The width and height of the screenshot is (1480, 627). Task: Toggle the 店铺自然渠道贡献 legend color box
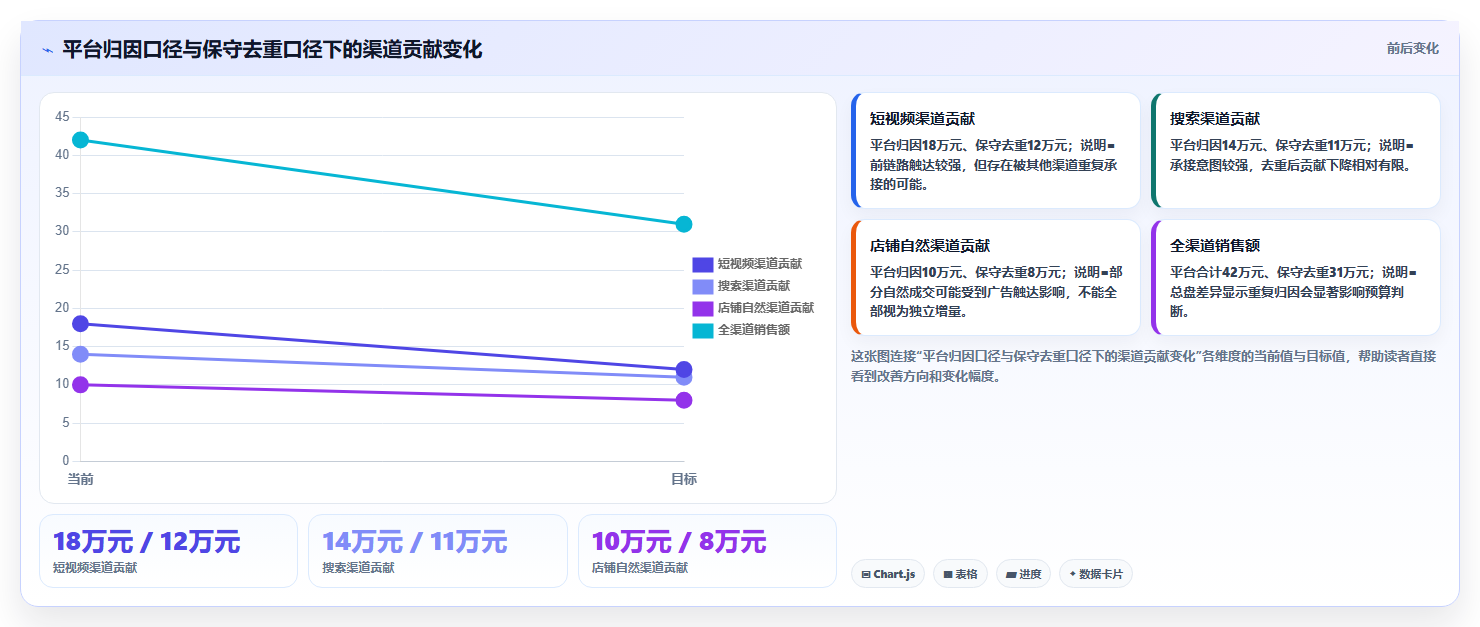(x=703, y=308)
